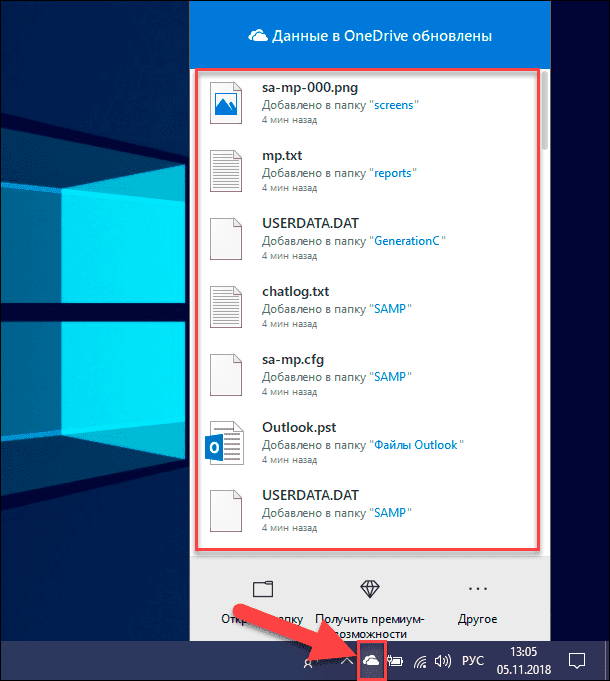This screenshot has width=610, height=681.
Task: Click the file list vertical scrollbar thumb
Action: pos(545,110)
